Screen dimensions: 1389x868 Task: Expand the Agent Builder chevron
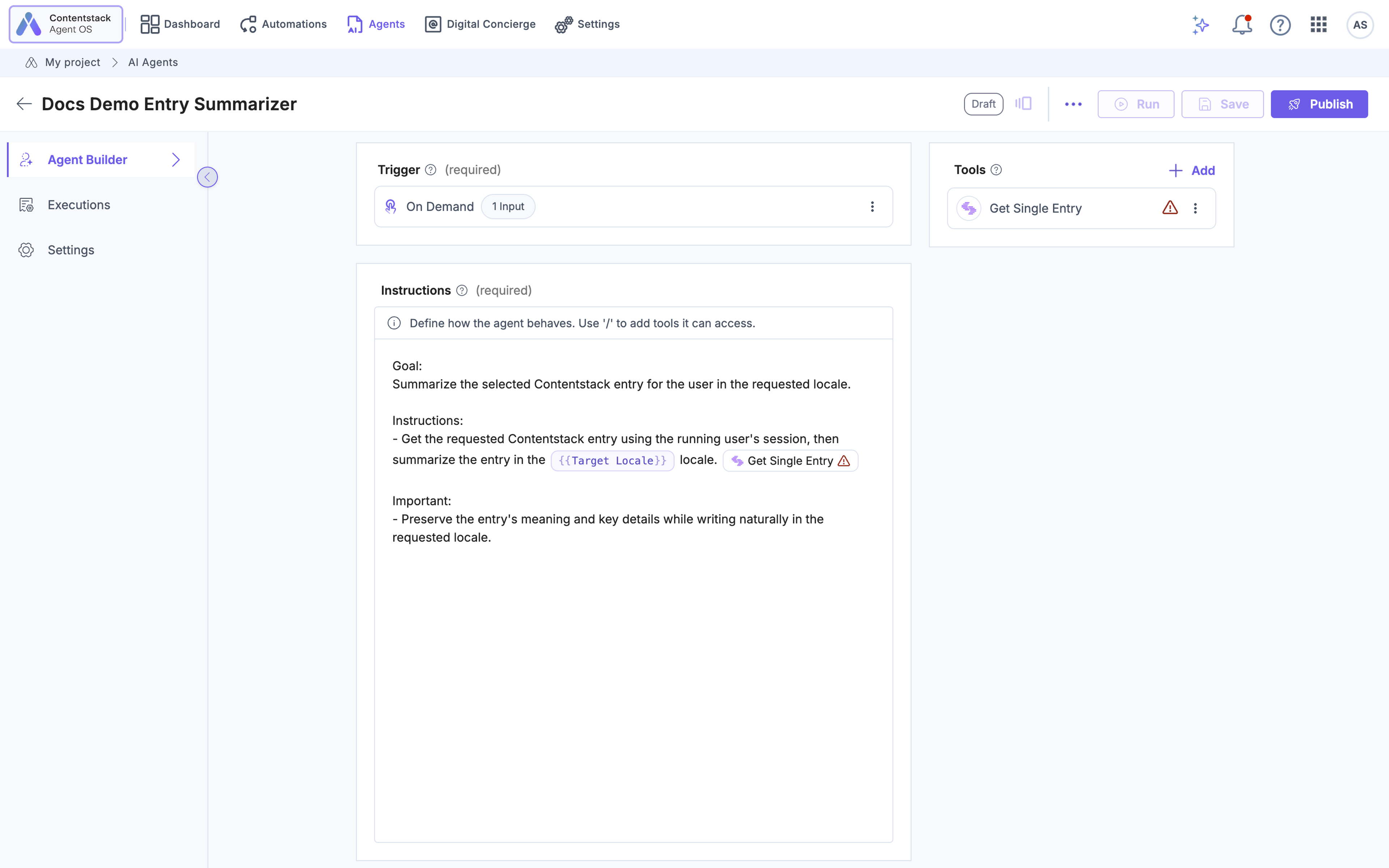coord(176,159)
